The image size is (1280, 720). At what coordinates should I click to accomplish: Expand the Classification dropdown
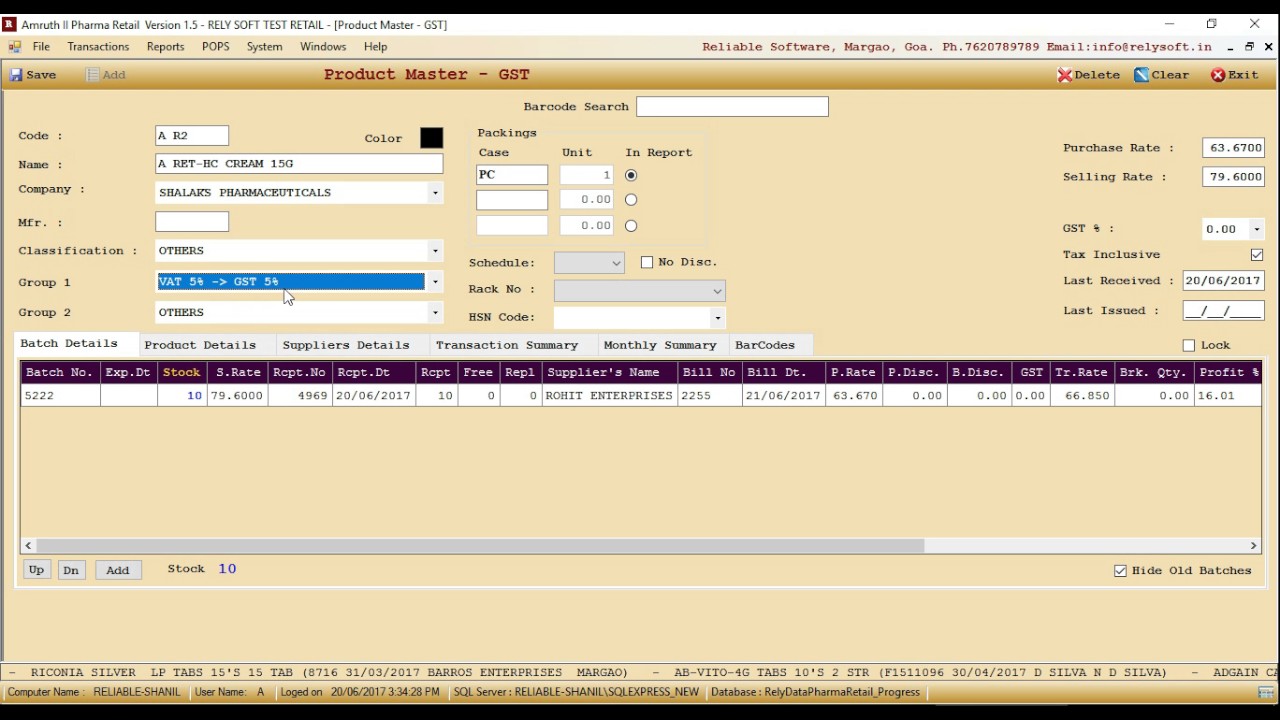pyautogui.click(x=435, y=251)
